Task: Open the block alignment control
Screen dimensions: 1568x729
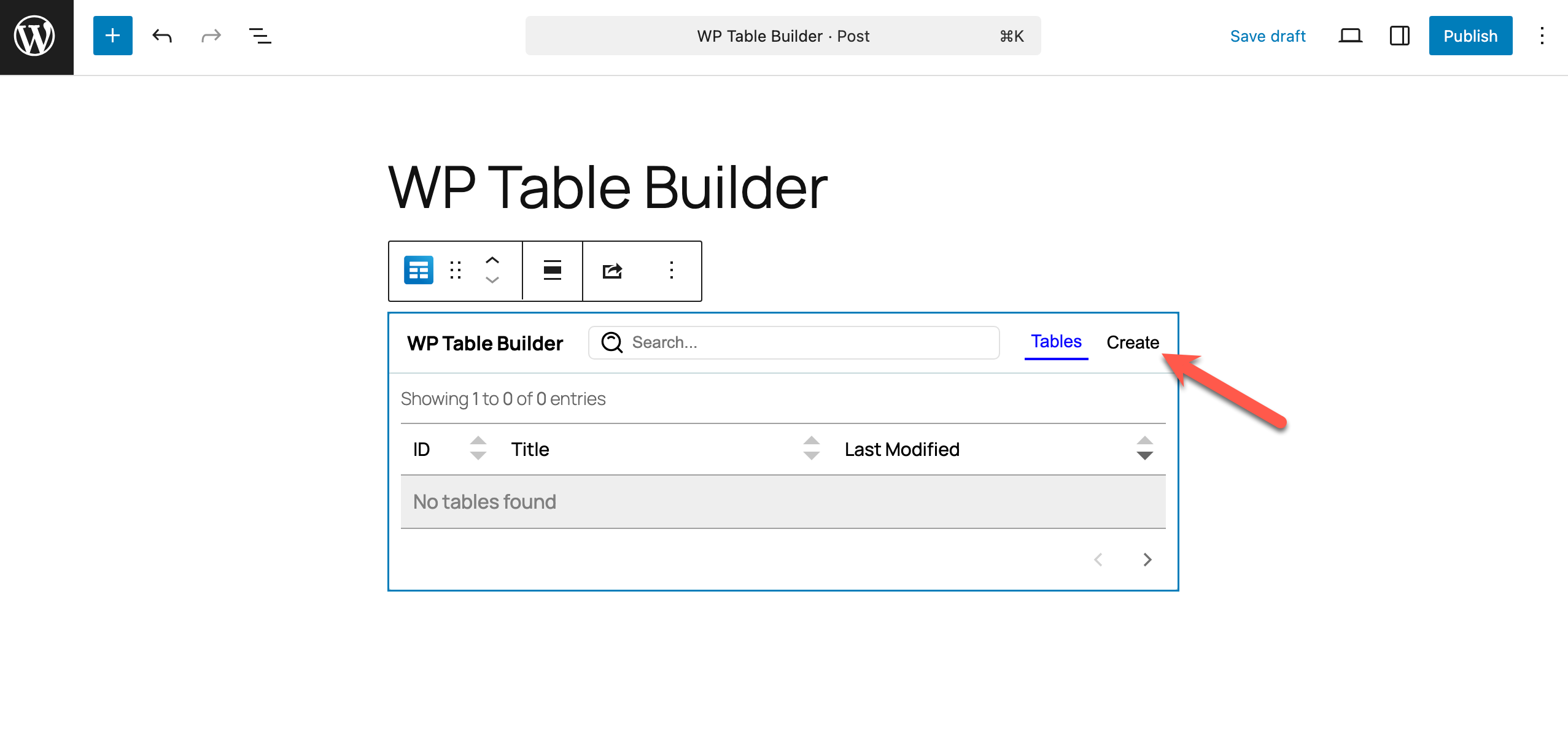Action: pyautogui.click(x=552, y=270)
